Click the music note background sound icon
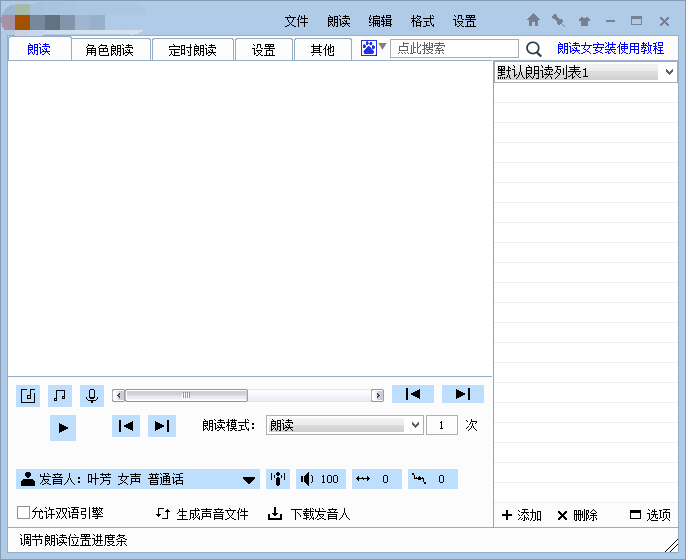The image size is (686, 560). pyautogui.click(x=60, y=395)
